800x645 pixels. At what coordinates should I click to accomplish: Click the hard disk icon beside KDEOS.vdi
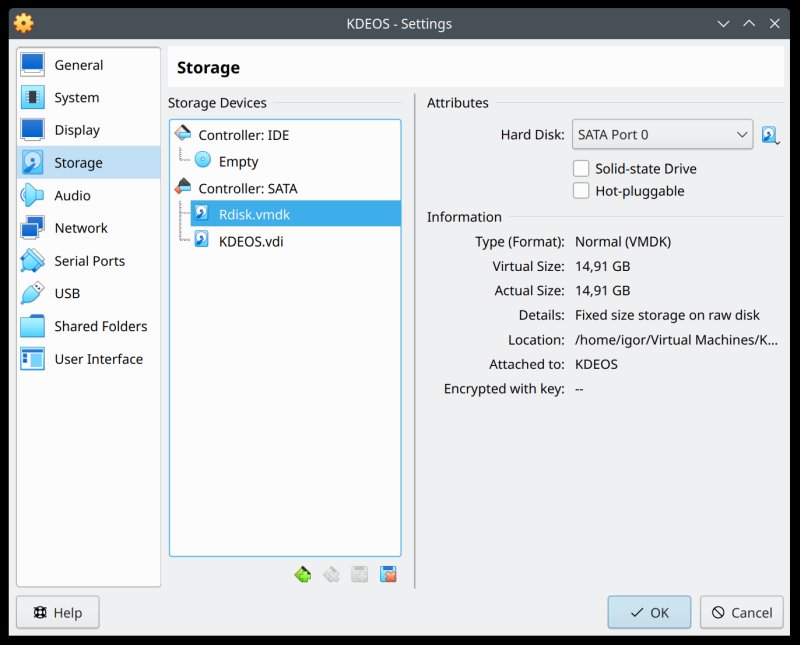tap(203, 240)
